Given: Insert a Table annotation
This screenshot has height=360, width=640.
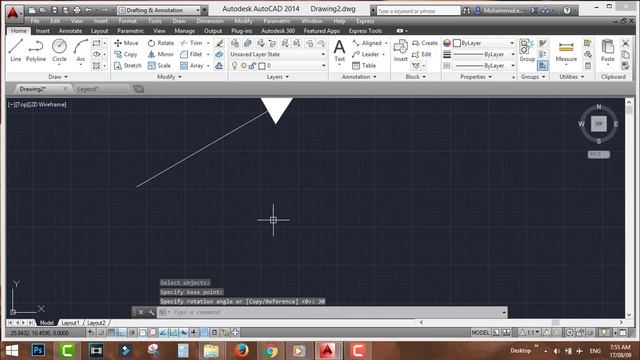Looking at the screenshot, I should point(364,65).
